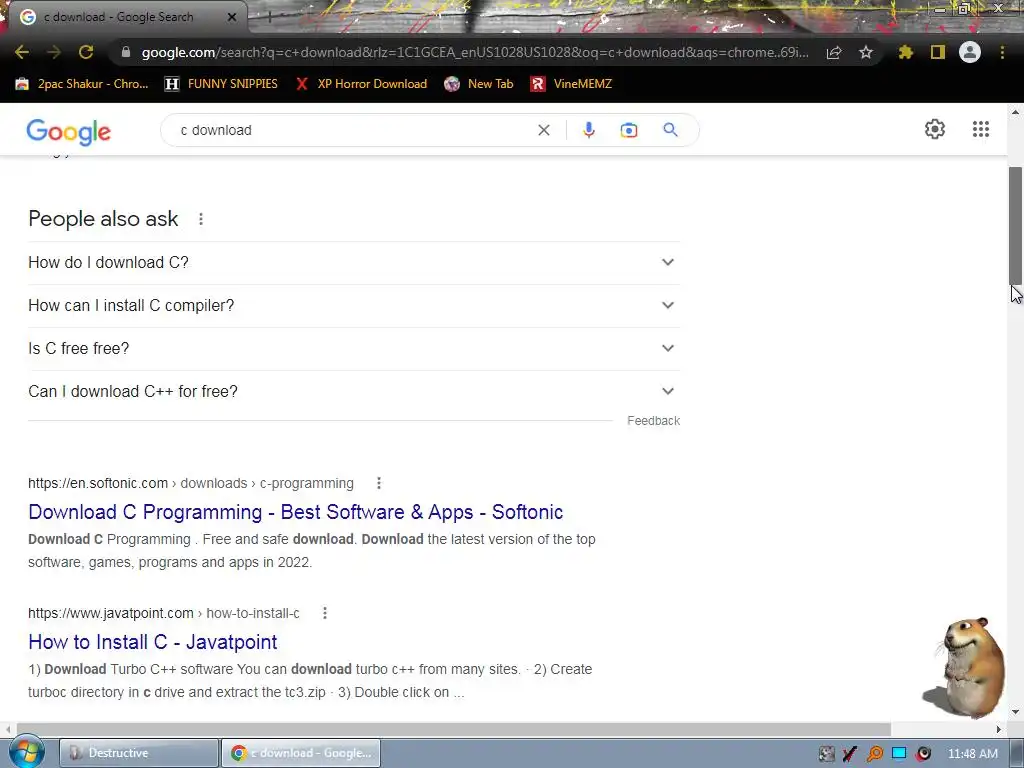1024x768 pixels.
Task: Click the scrollbar up arrow
Action: click(1016, 112)
